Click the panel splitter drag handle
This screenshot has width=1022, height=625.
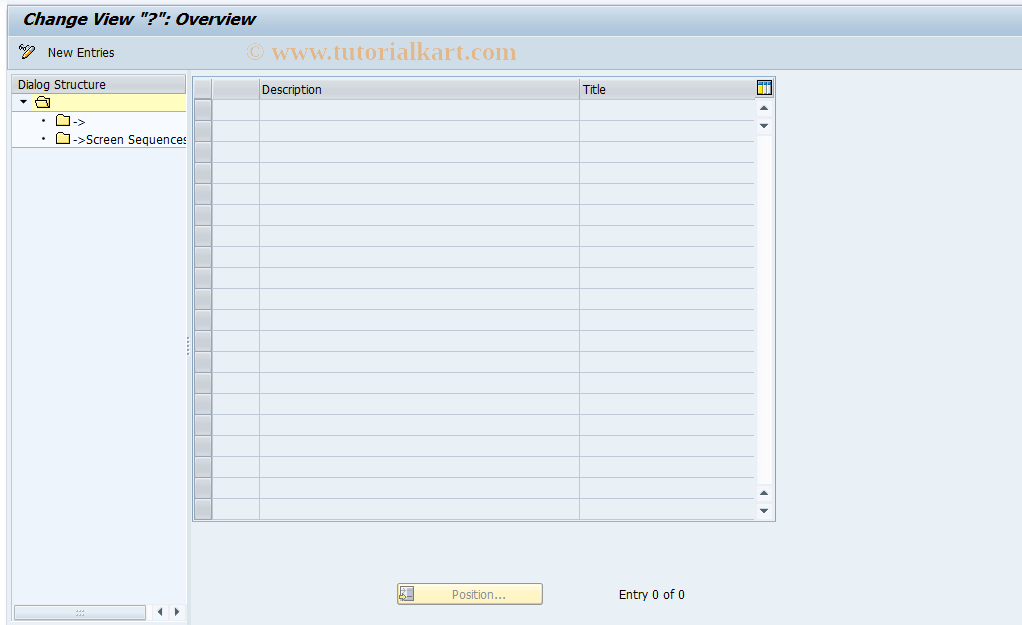pos(188,346)
